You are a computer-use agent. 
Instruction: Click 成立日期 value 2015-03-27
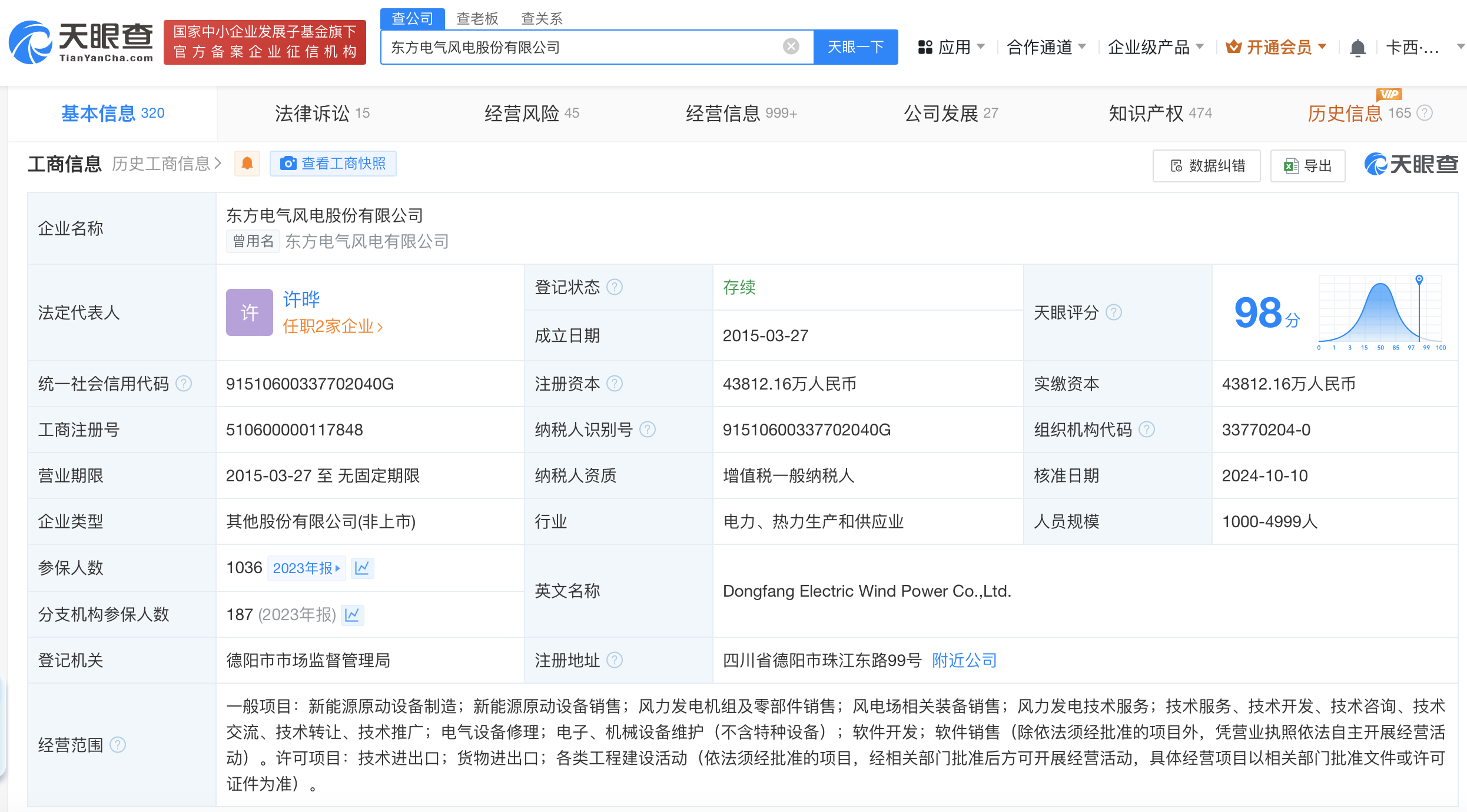pos(766,335)
